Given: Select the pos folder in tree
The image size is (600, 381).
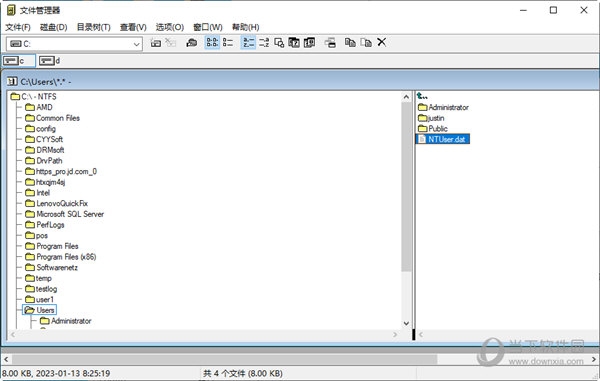Looking at the screenshot, I should (36, 236).
